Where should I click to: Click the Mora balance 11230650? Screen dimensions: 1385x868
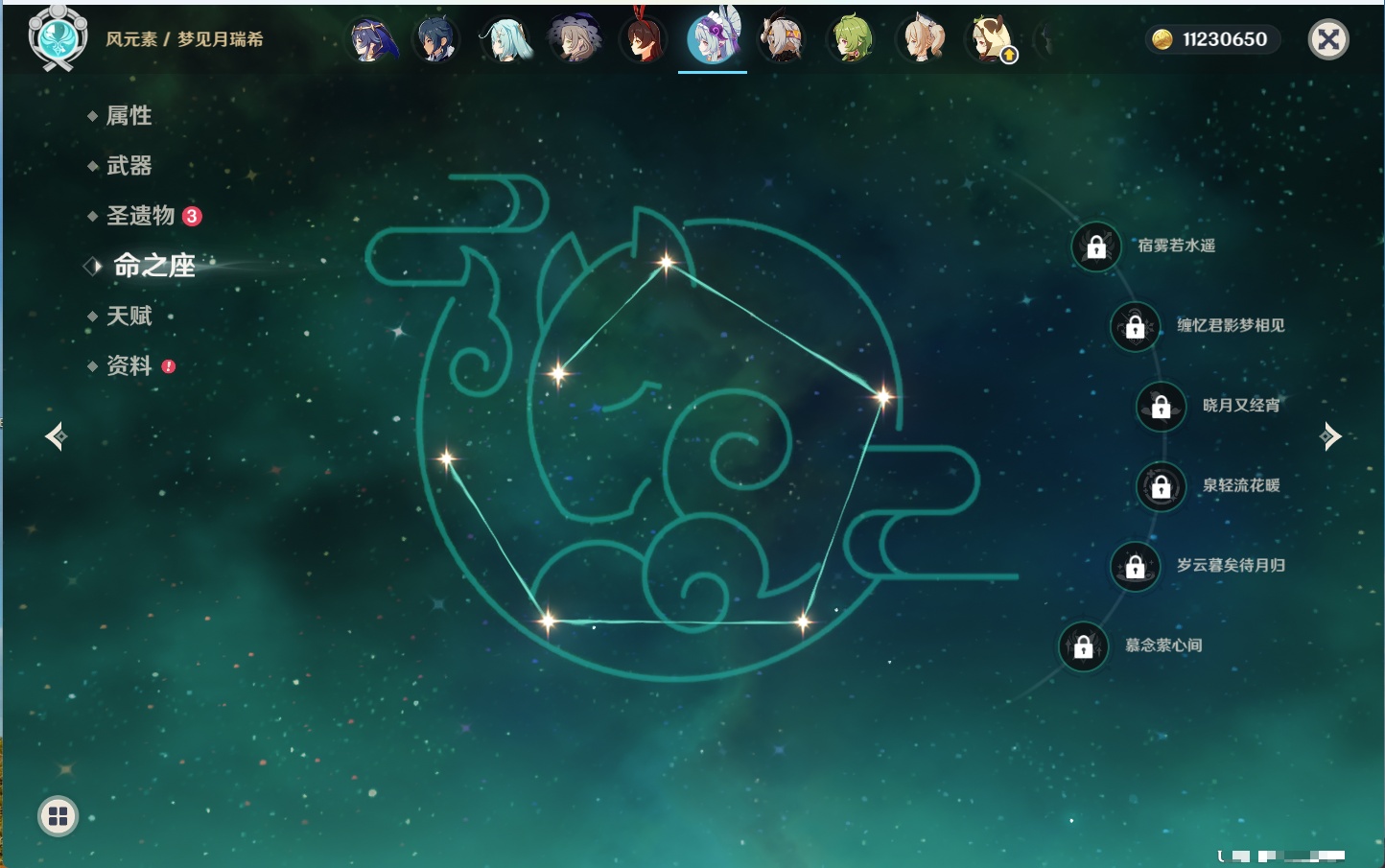(x=1212, y=39)
